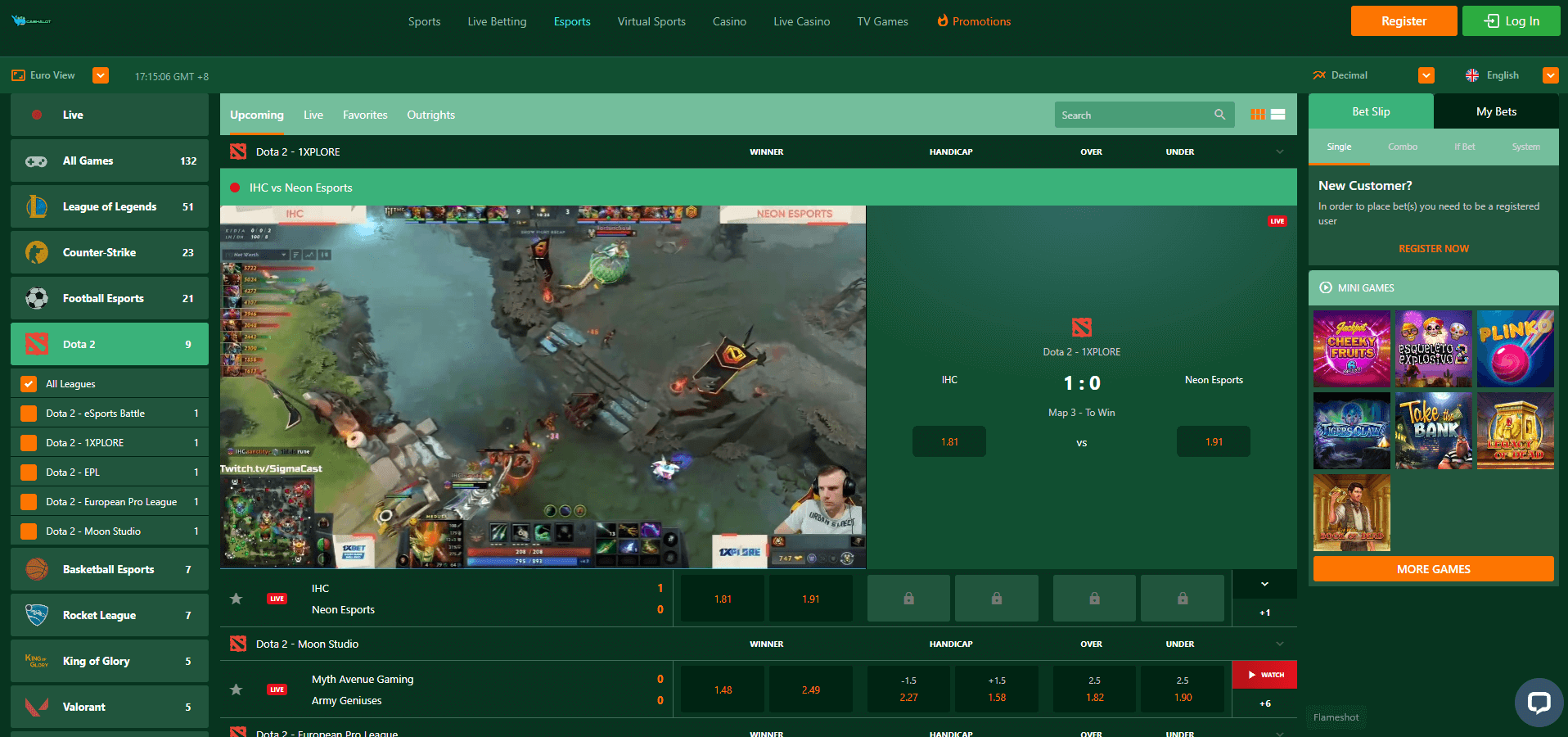
Task: Choose the Football Esports ball icon
Action: point(37,298)
